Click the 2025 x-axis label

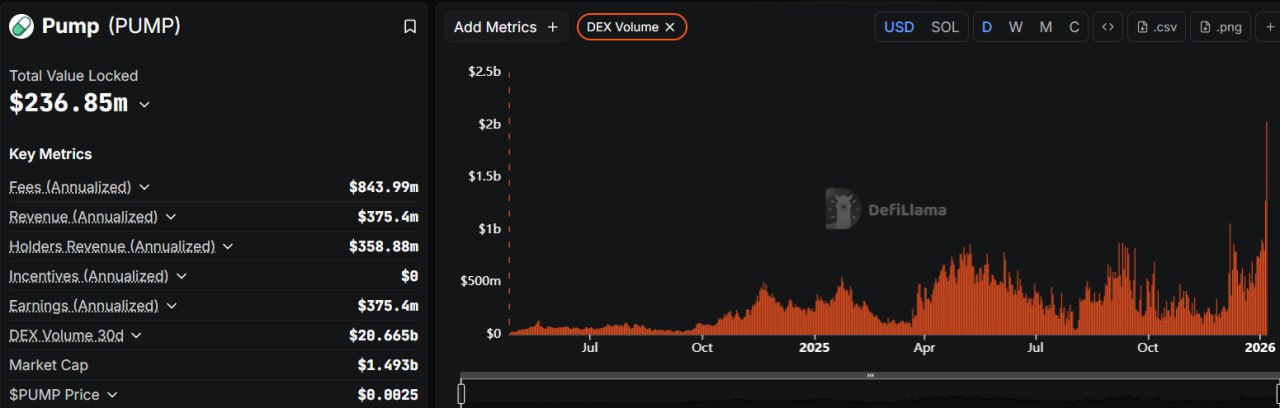(814, 347)
